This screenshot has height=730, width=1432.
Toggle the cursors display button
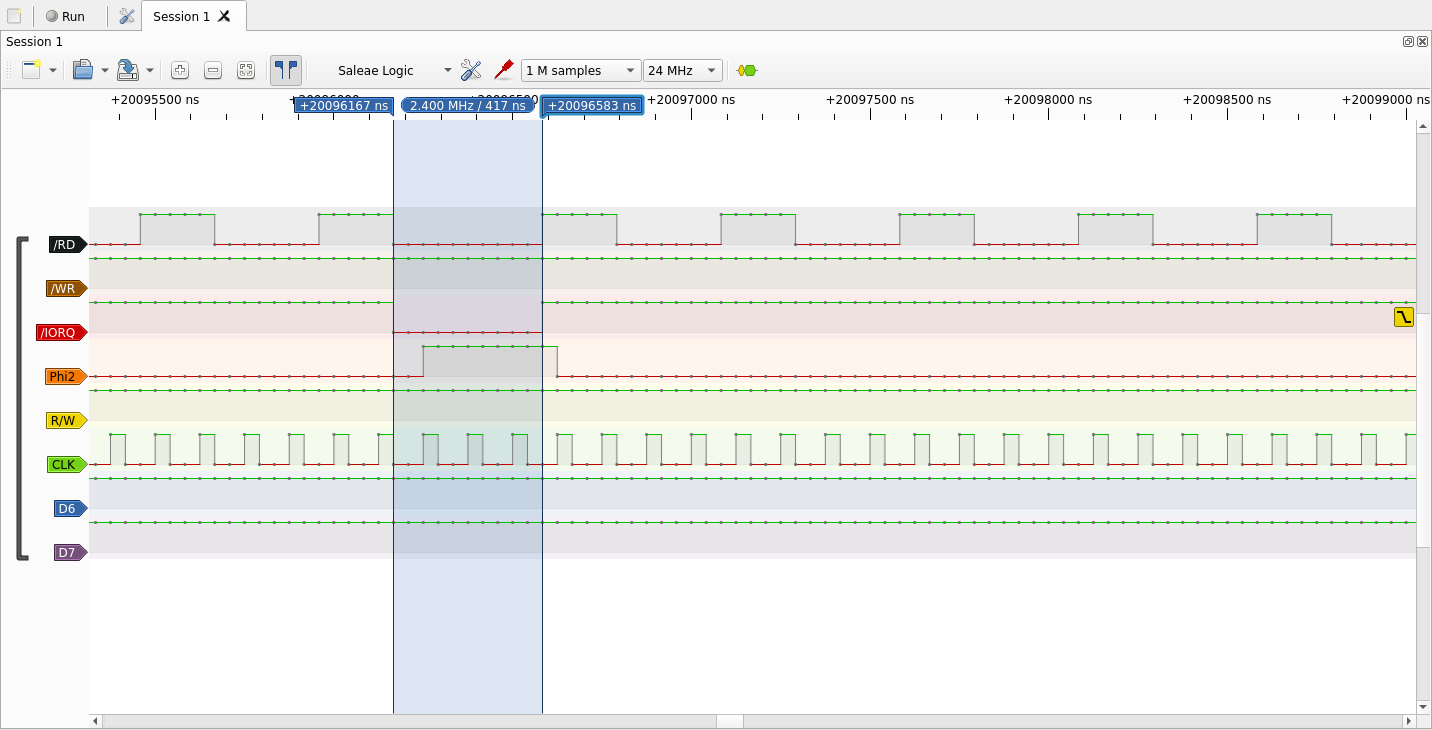(286, 70)
